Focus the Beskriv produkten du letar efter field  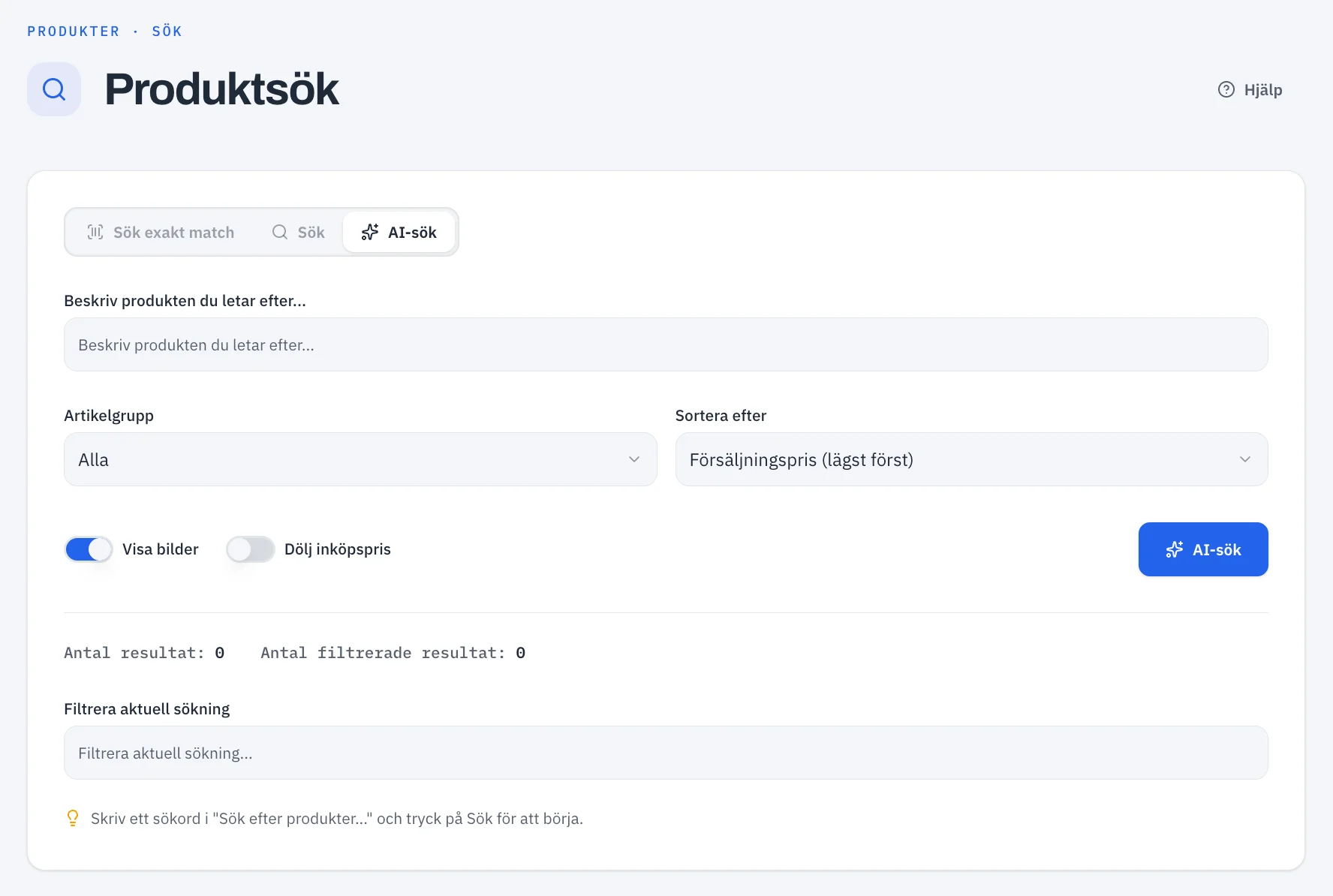666,344
